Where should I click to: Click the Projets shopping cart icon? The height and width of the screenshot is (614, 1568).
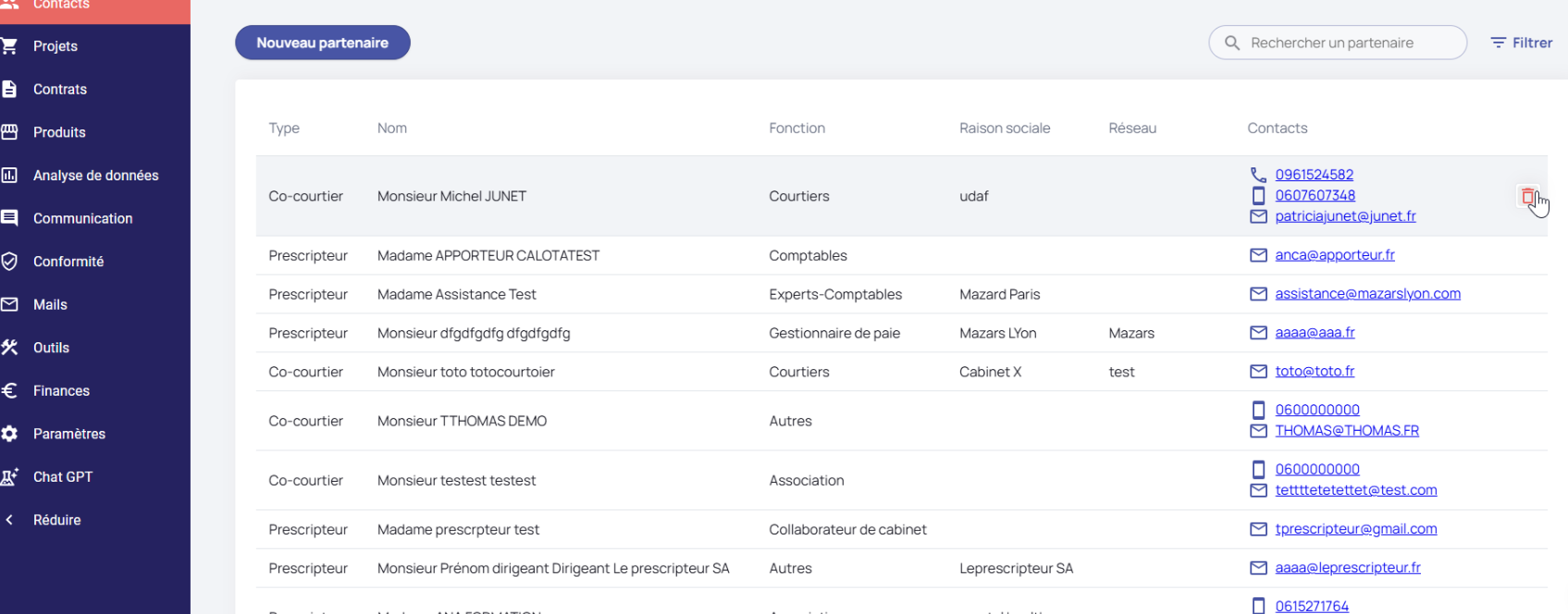tap(10, 46)
